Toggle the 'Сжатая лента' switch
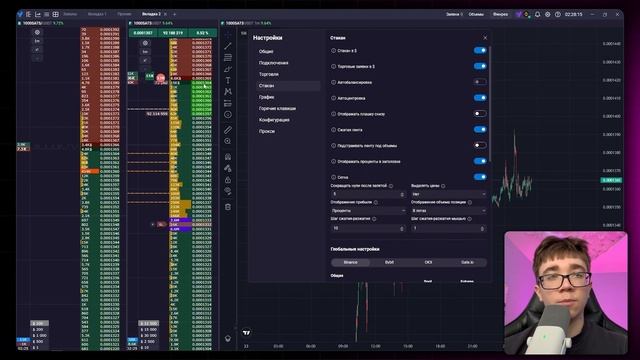This screenshot has height=360, width=640. point(480,129)
